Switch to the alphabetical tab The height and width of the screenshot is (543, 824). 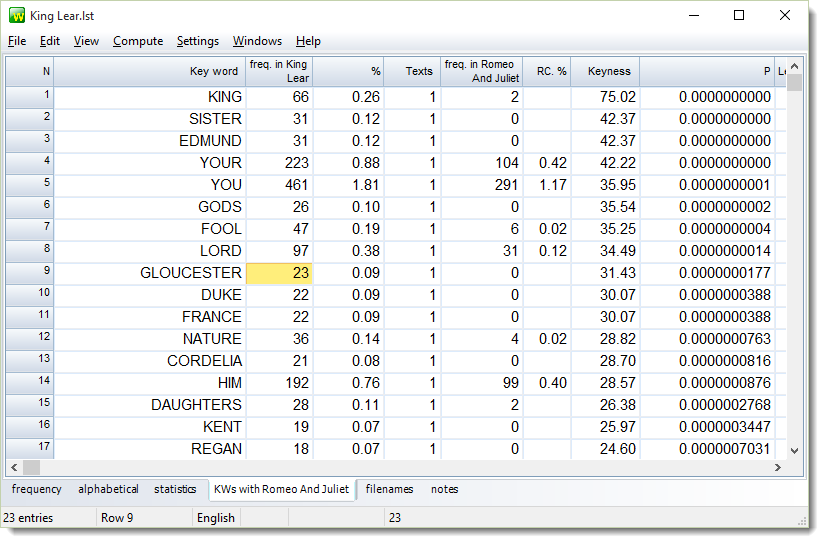(x=108, y=489)
